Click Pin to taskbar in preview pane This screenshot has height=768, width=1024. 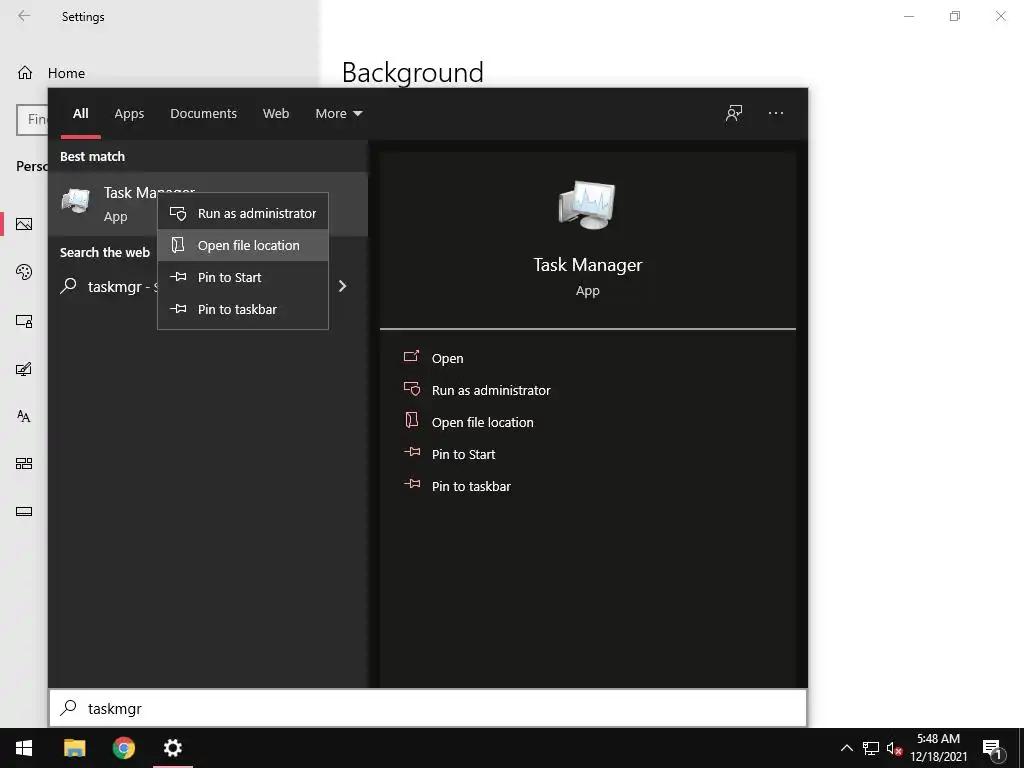coord(472,487)
